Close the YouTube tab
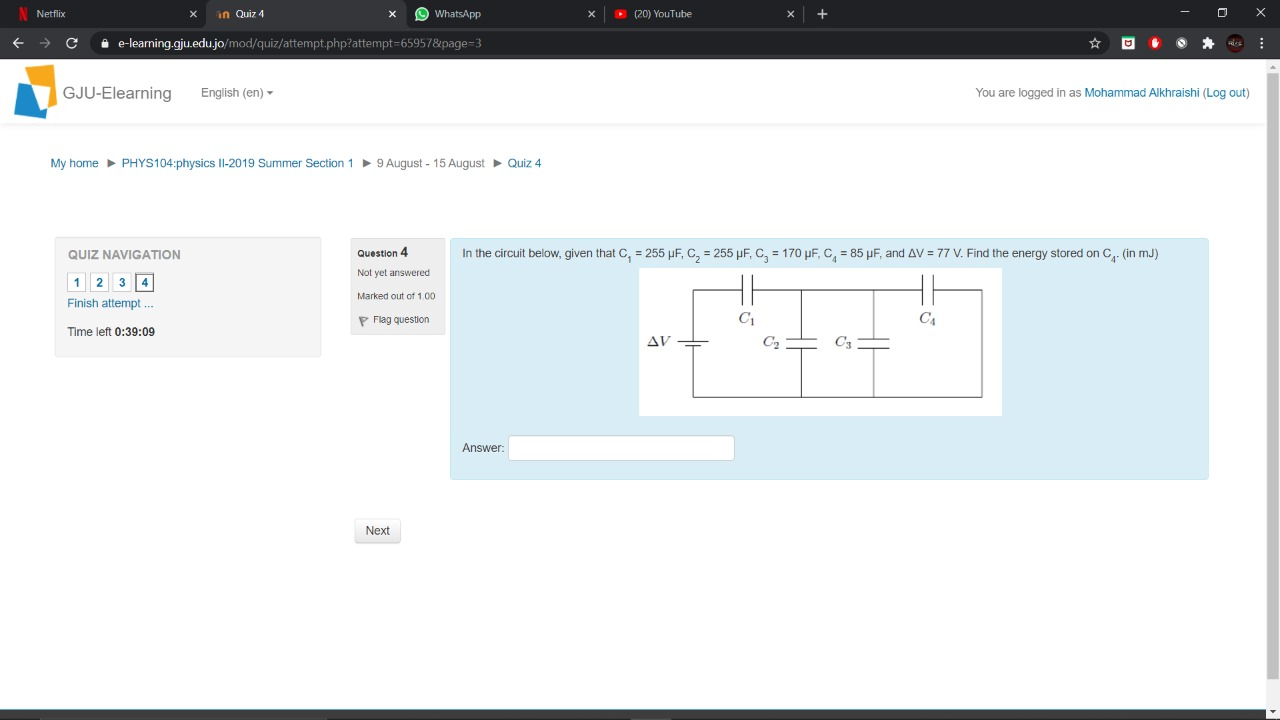 (x=791, y=14)
